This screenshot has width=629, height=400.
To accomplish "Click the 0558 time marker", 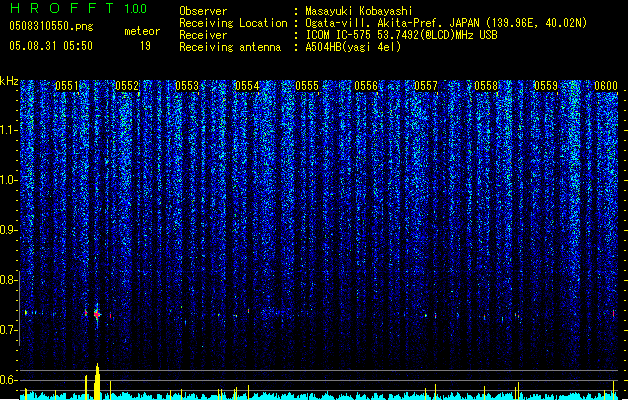I will (x=486, y=86).
